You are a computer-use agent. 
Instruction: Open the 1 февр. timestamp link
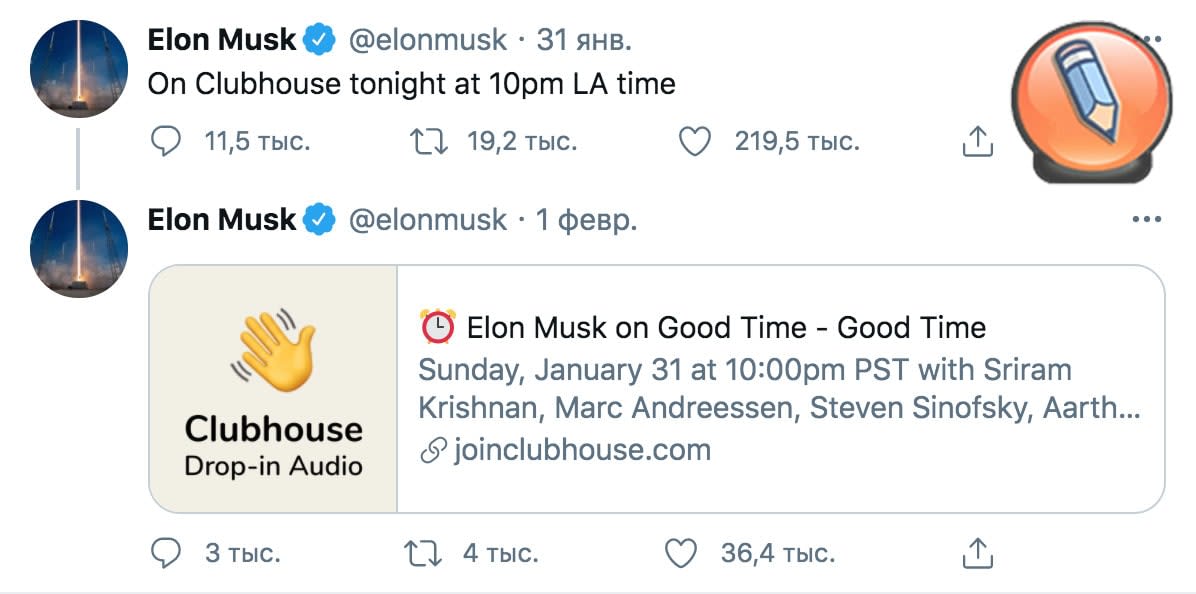click(587, 220)
